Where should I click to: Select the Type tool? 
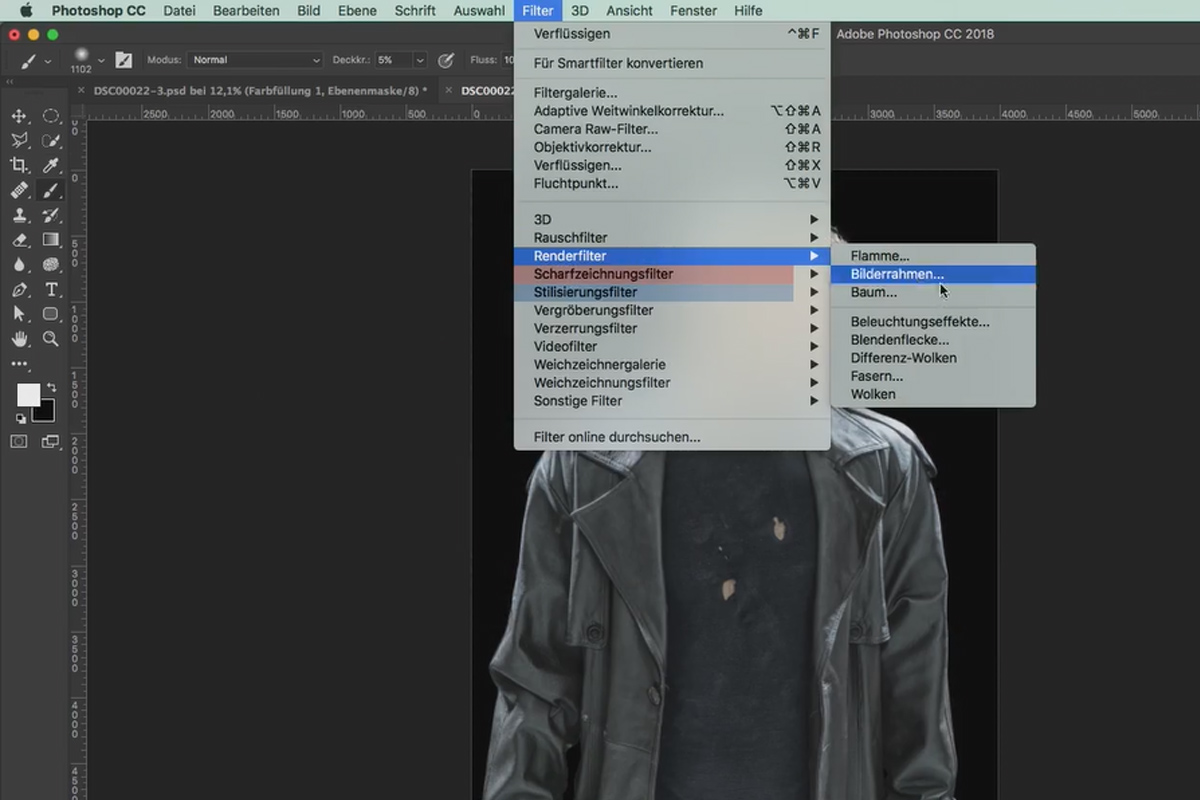pos(51,290)
